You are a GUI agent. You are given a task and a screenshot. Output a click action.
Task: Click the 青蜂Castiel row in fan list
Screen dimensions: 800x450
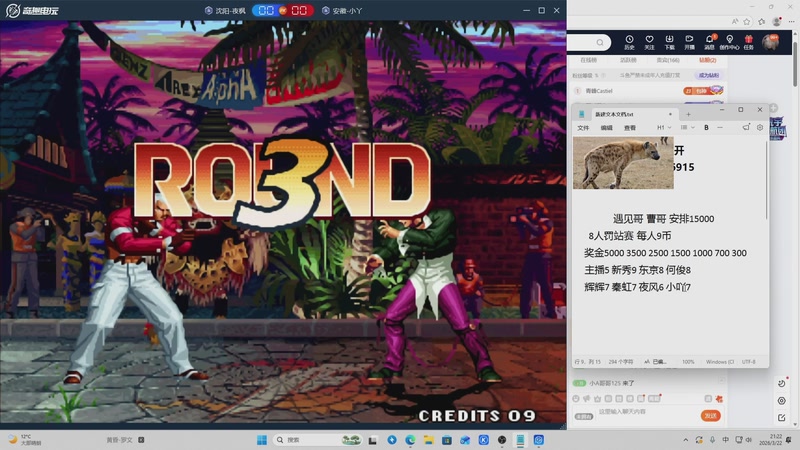648,91
